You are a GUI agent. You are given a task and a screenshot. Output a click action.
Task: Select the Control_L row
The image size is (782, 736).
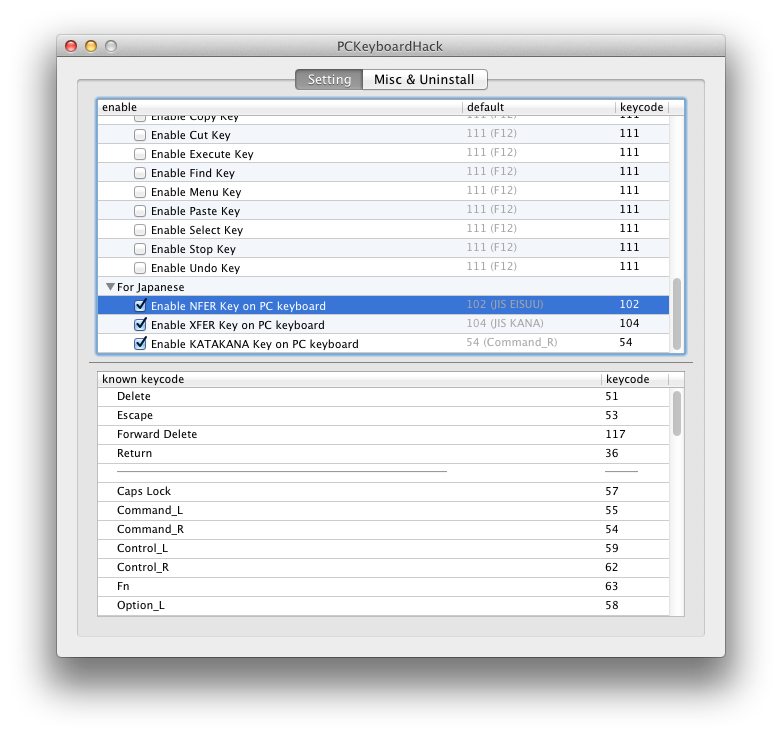(383, 548)
